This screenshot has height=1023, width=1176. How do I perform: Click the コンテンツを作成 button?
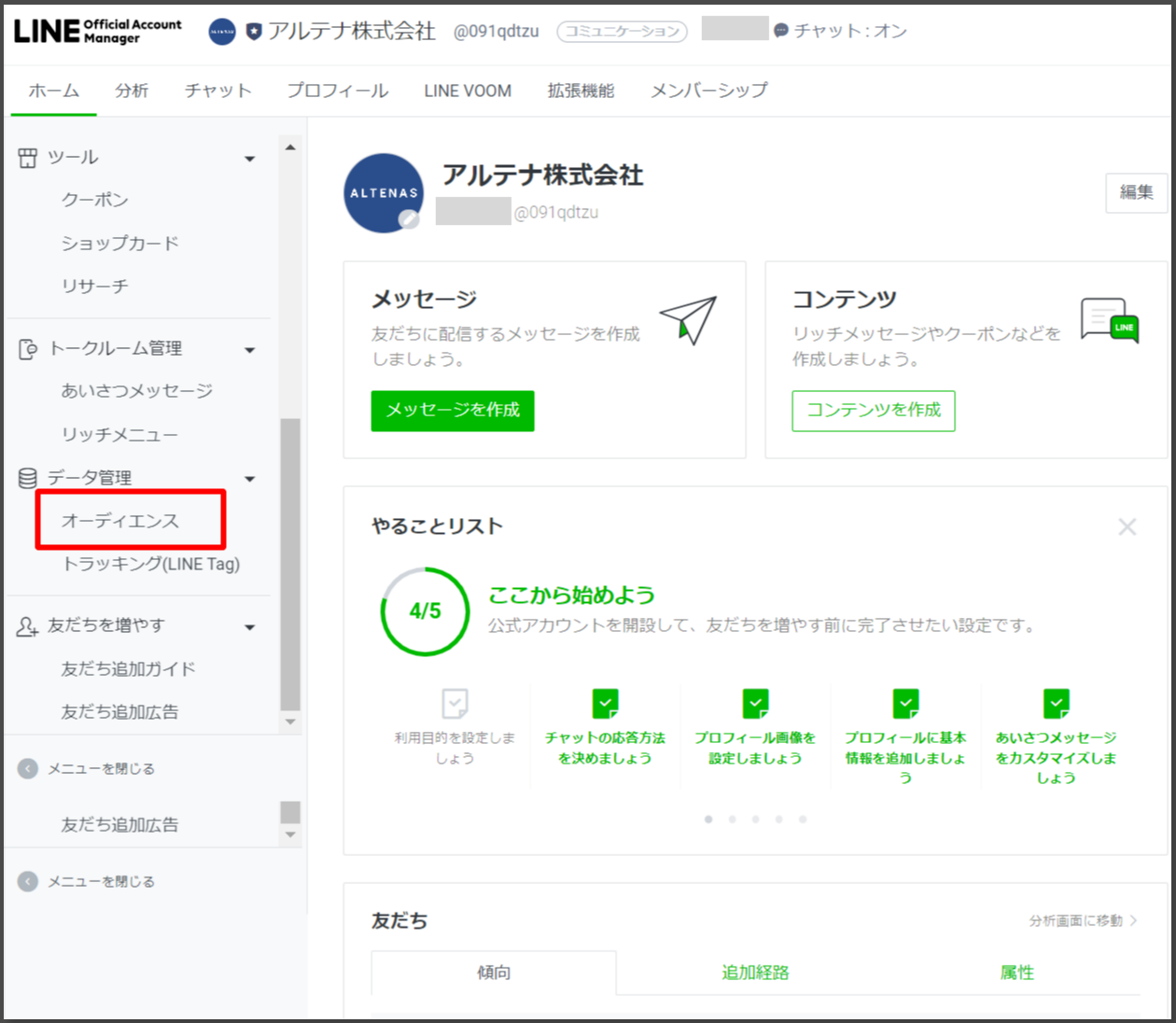click(x=874, y=411)
